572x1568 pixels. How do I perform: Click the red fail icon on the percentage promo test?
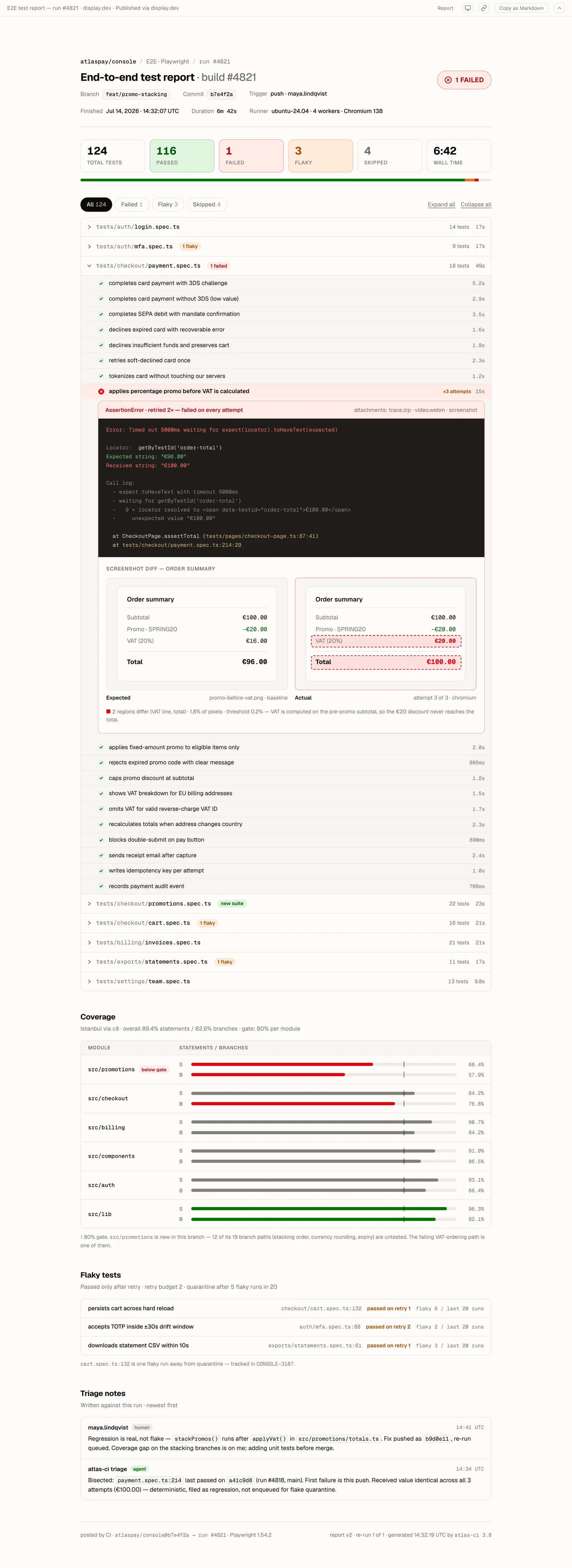[x=101, y=391]
